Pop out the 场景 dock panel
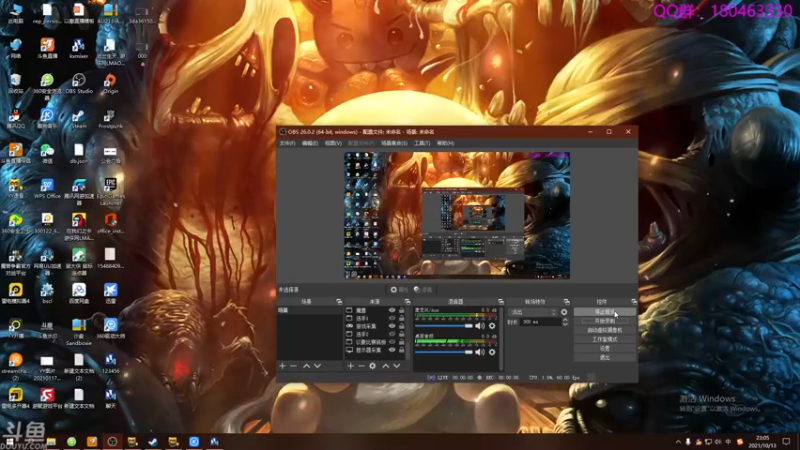Viewport: 800px width, 450px height. [x=339, y=302]
